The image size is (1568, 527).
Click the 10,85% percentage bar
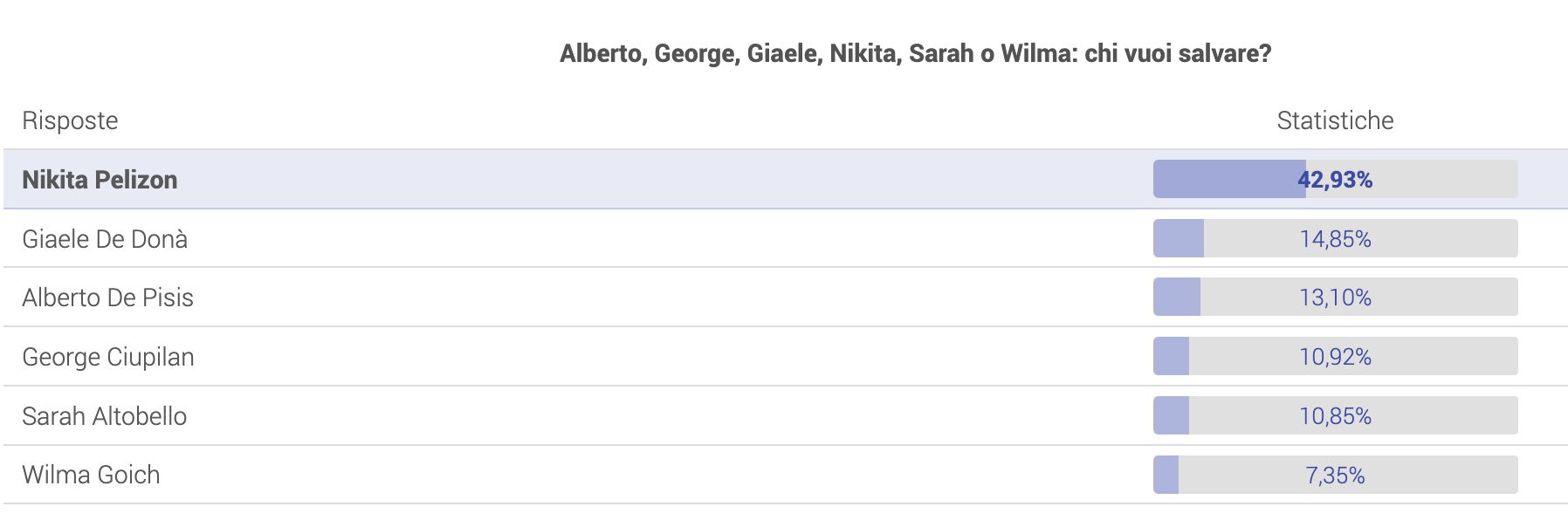(1335, 415)
